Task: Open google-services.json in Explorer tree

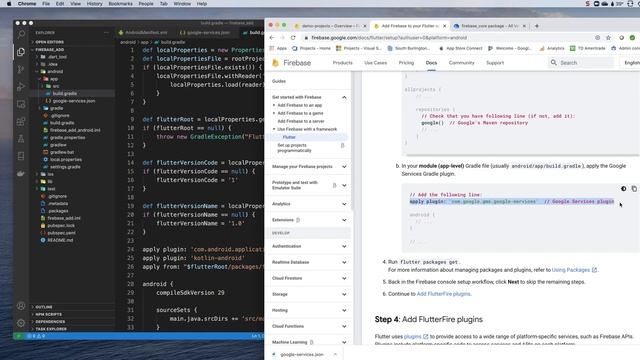Action: point(73,101)
